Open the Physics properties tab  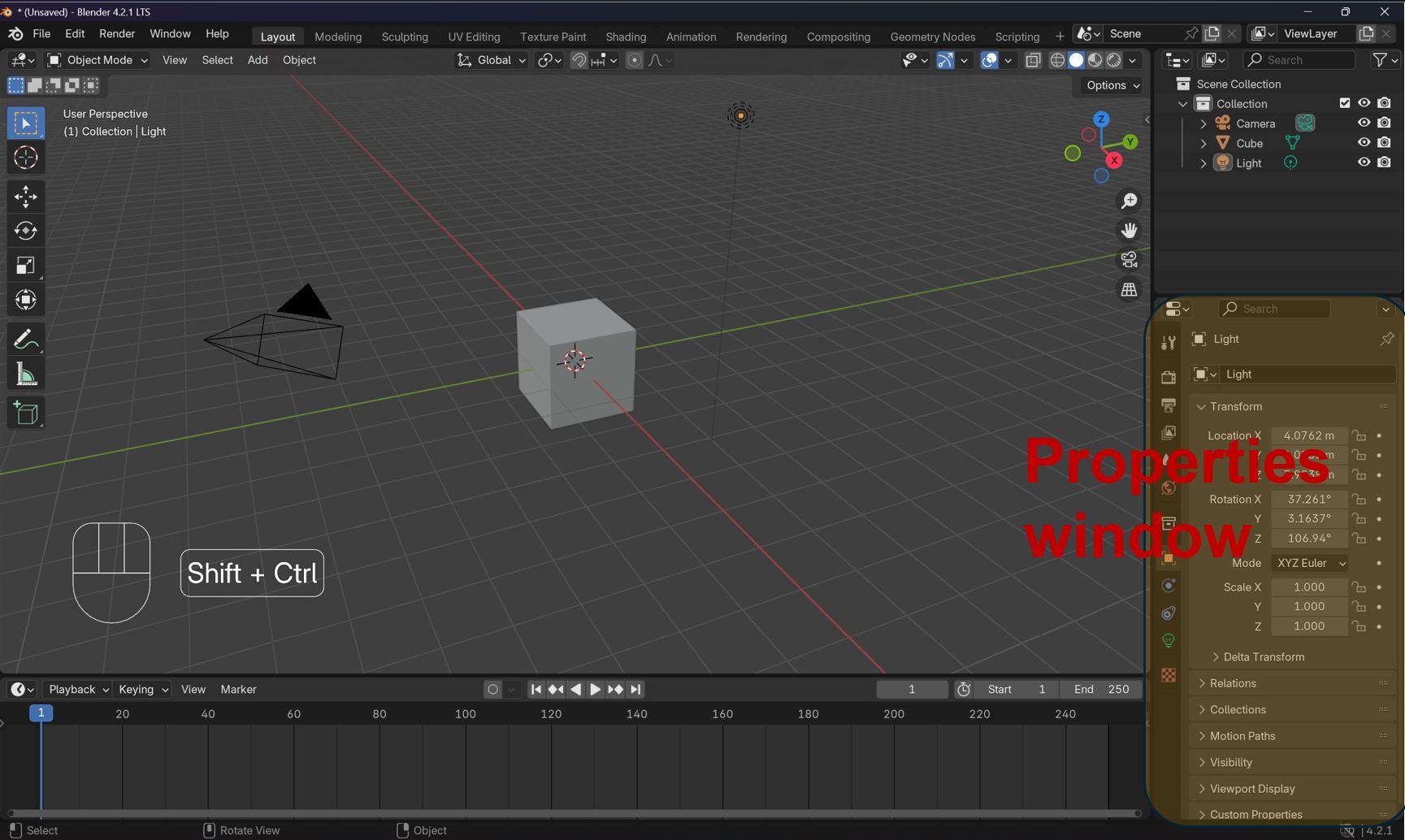[x=1169, y=586]
